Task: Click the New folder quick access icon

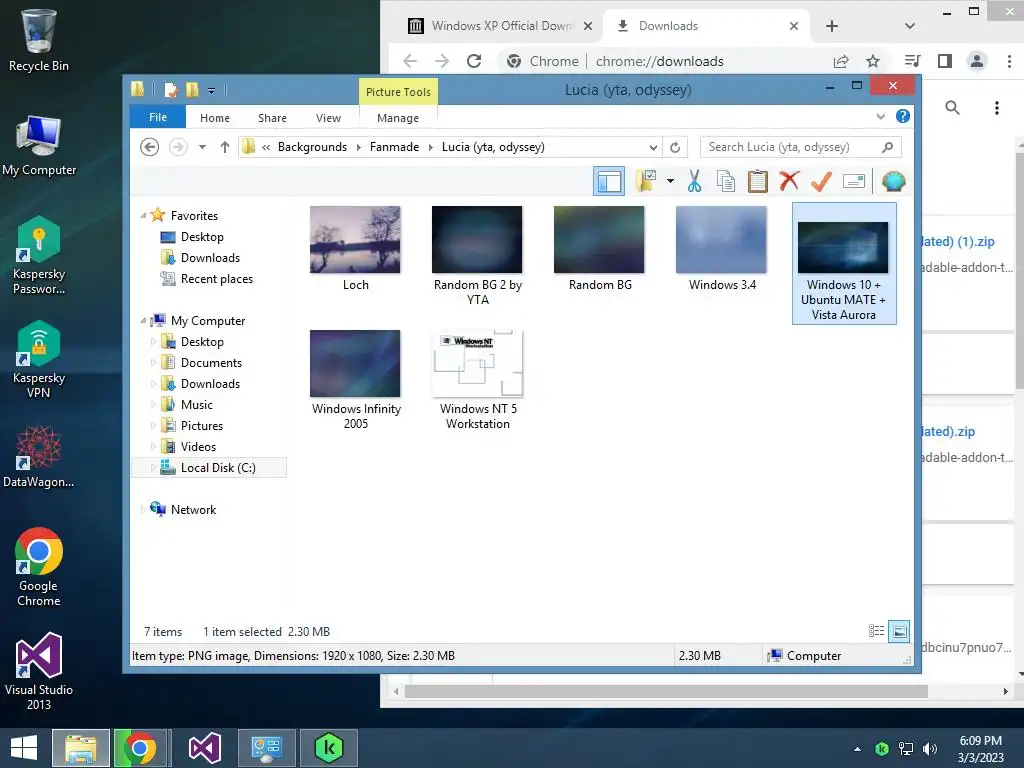Action: 192,89
